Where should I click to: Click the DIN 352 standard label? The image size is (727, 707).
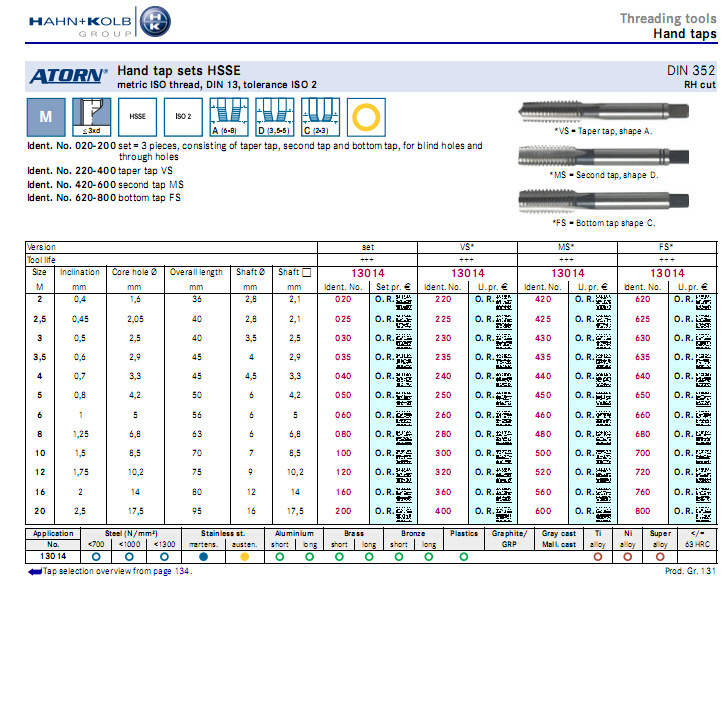[691, 70]
